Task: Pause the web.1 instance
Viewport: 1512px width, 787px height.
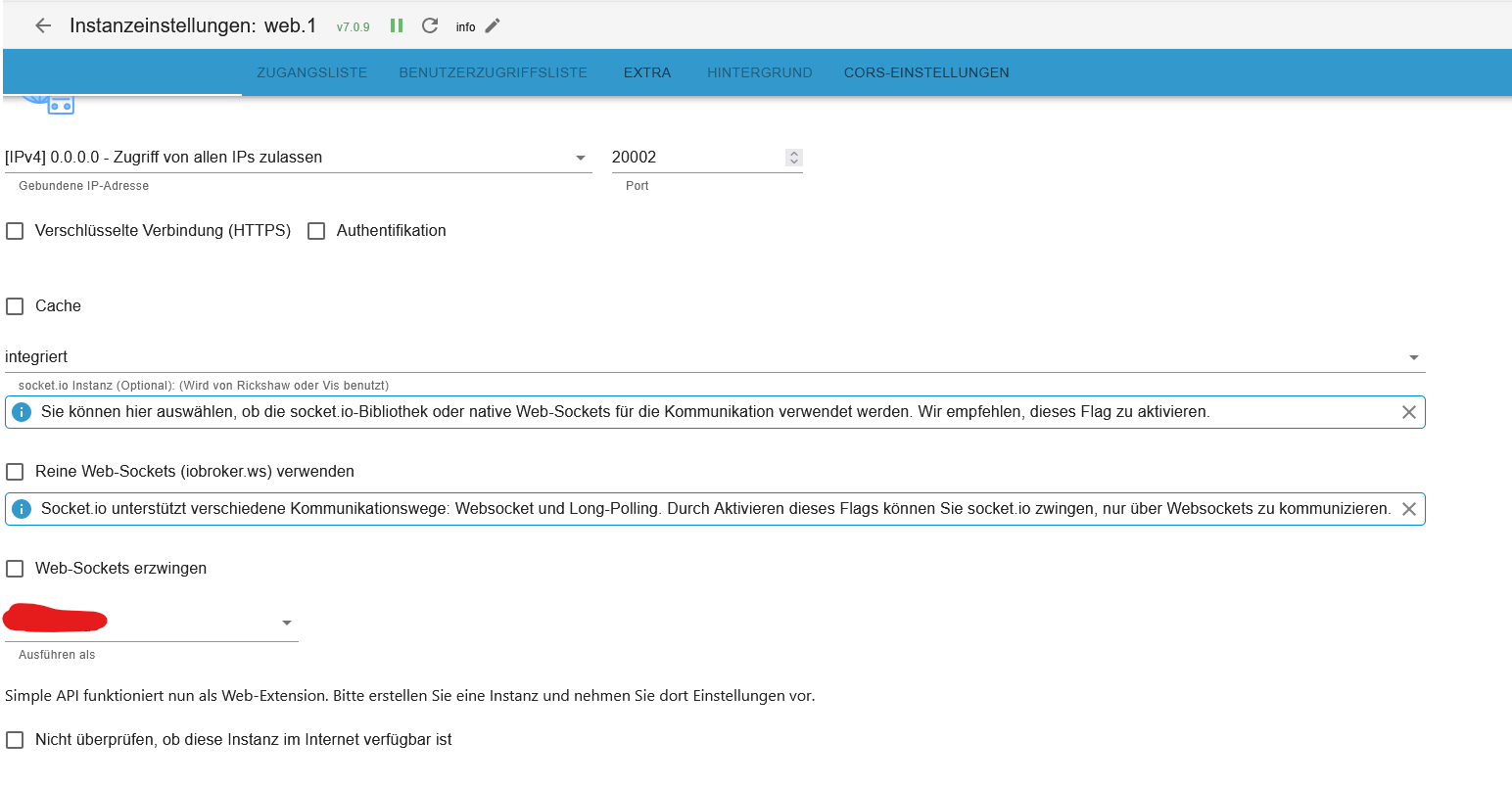Action: 397,26
